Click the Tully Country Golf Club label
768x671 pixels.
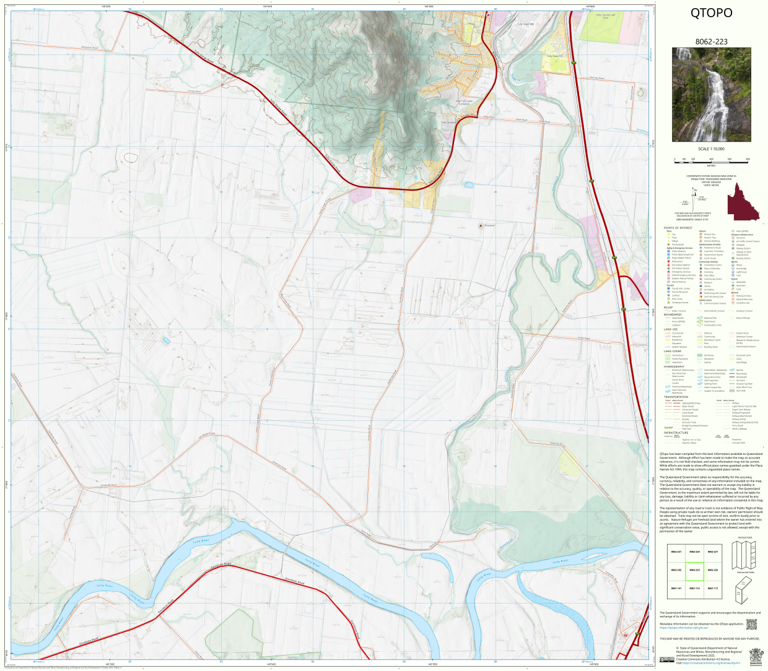605,16
